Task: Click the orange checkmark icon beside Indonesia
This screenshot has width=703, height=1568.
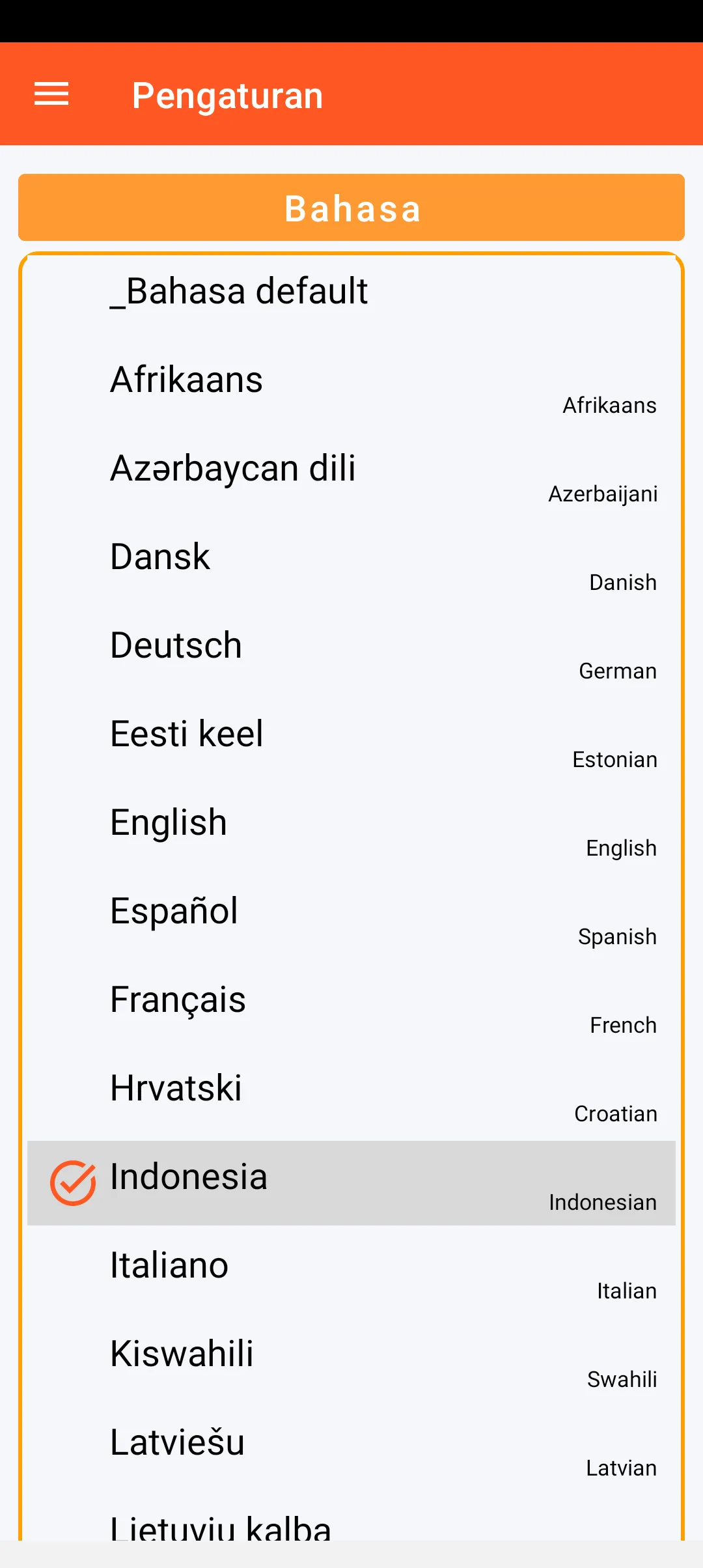Action: point(73,1183)
